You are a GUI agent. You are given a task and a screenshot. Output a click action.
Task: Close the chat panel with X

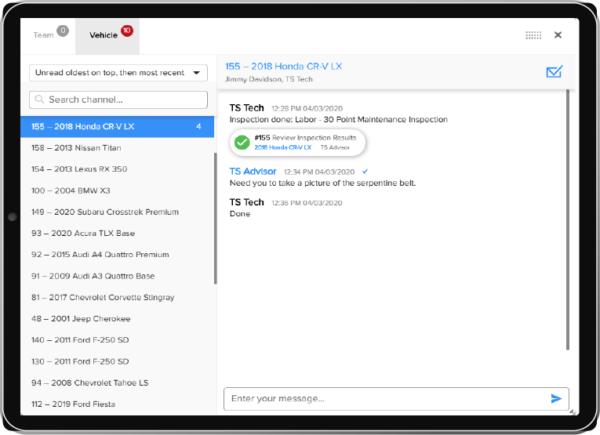click(558, 35)
